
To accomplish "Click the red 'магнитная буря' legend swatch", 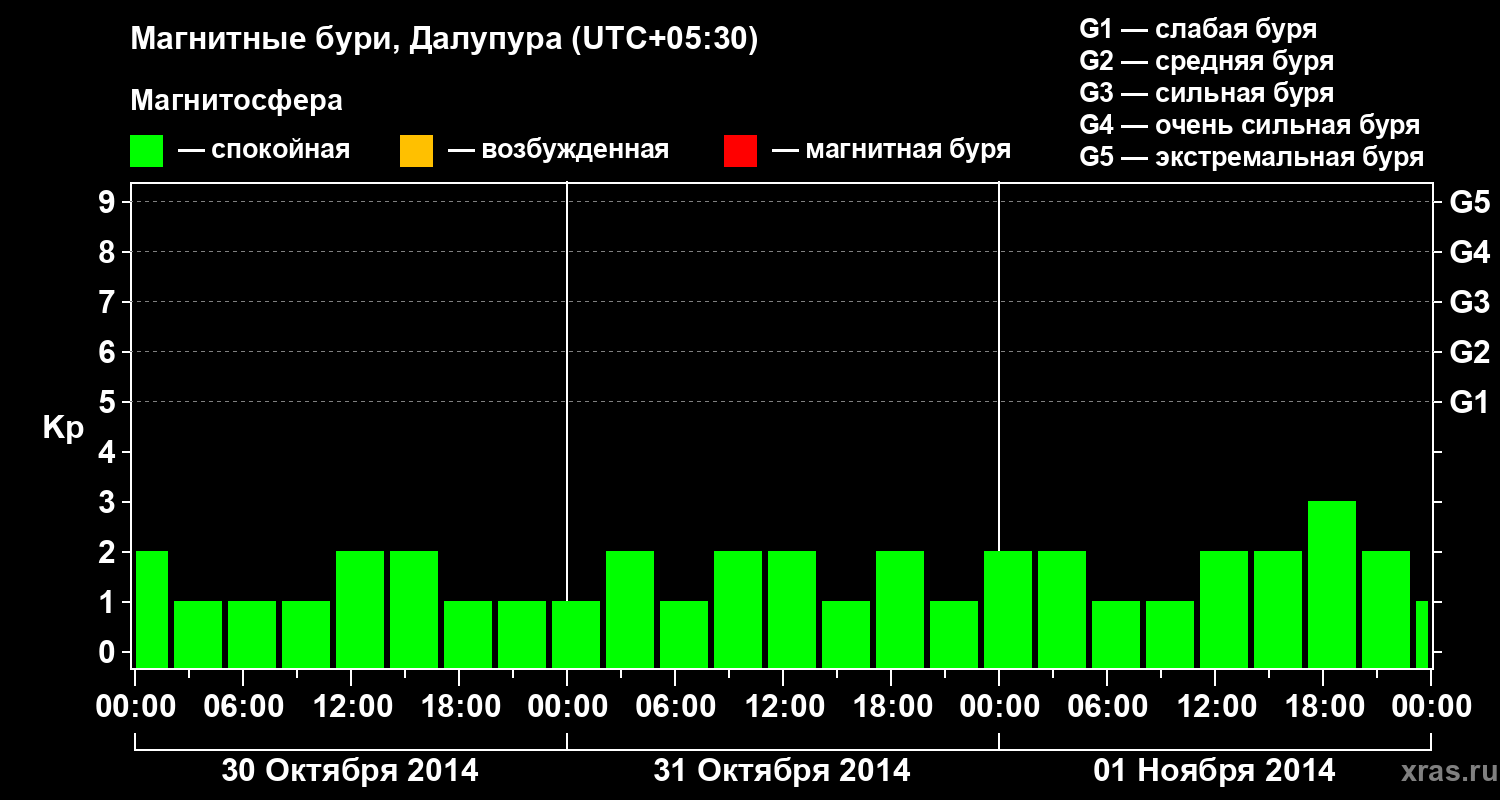I will [740, 151].
